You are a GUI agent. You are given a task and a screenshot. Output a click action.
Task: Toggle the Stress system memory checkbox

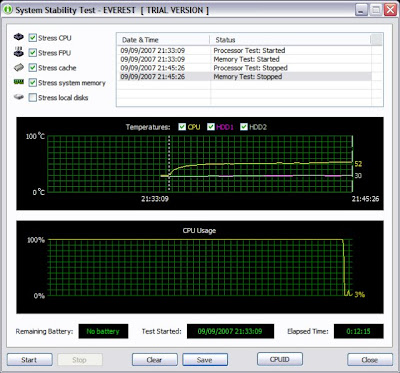point(32,83)
